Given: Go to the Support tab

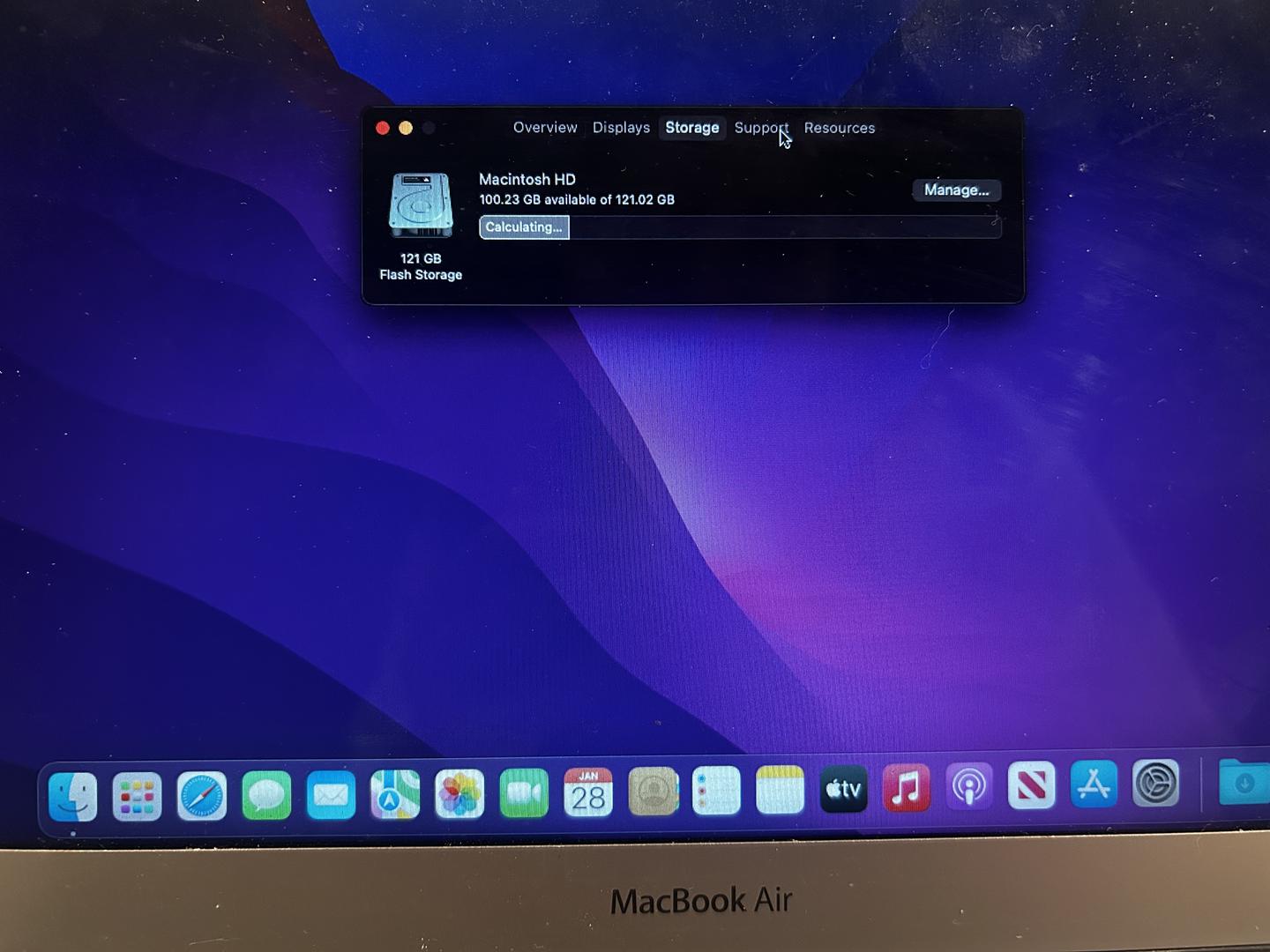Looking at the screenshot, I should click(761, 128).
